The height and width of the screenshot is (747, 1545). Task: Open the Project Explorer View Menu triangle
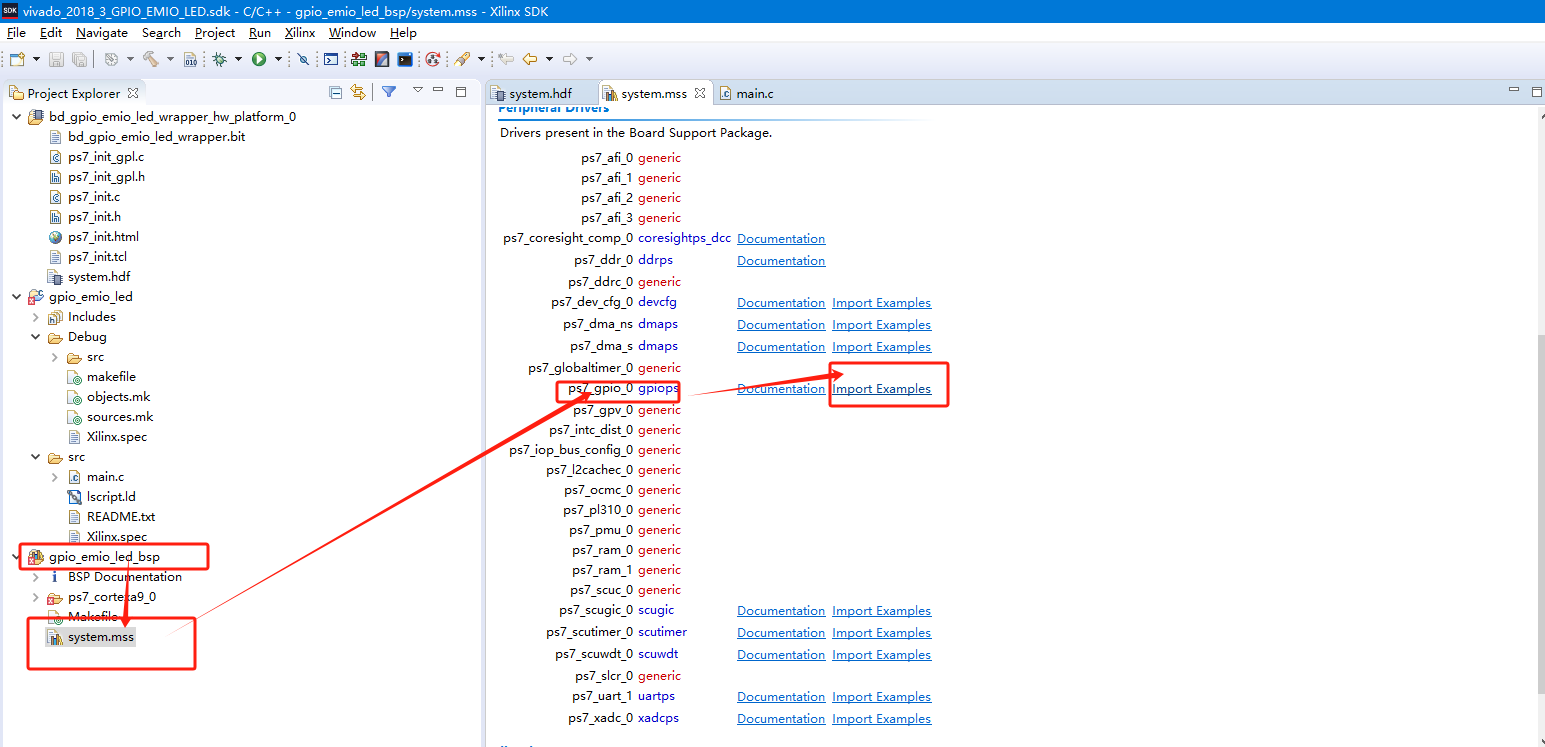[418, 90]
